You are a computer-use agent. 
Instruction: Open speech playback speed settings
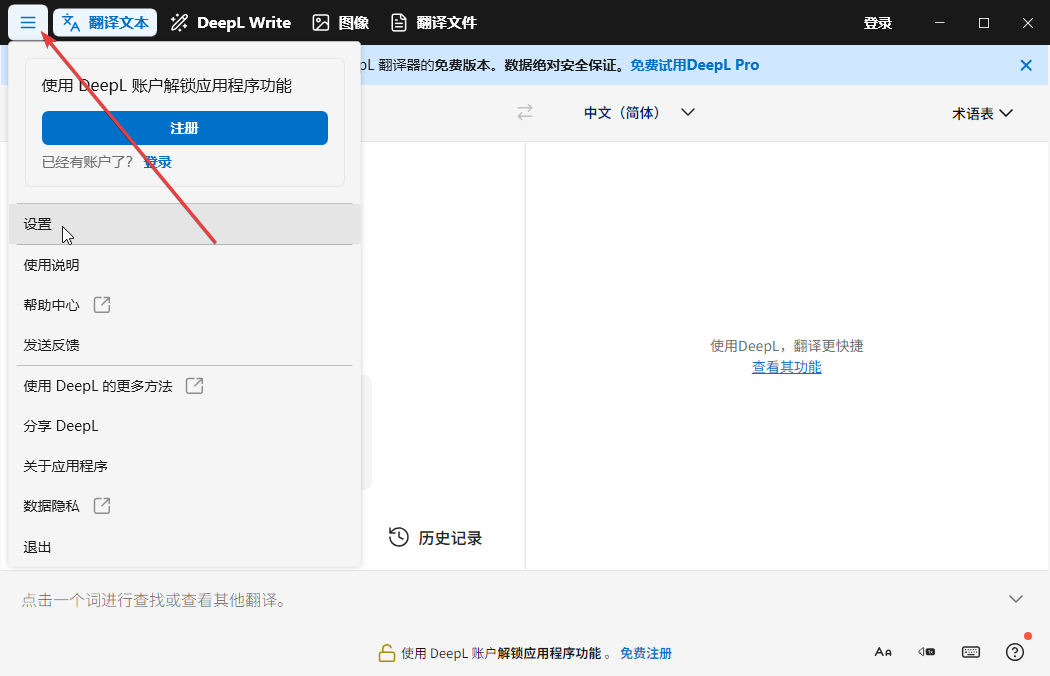point(926,651)
